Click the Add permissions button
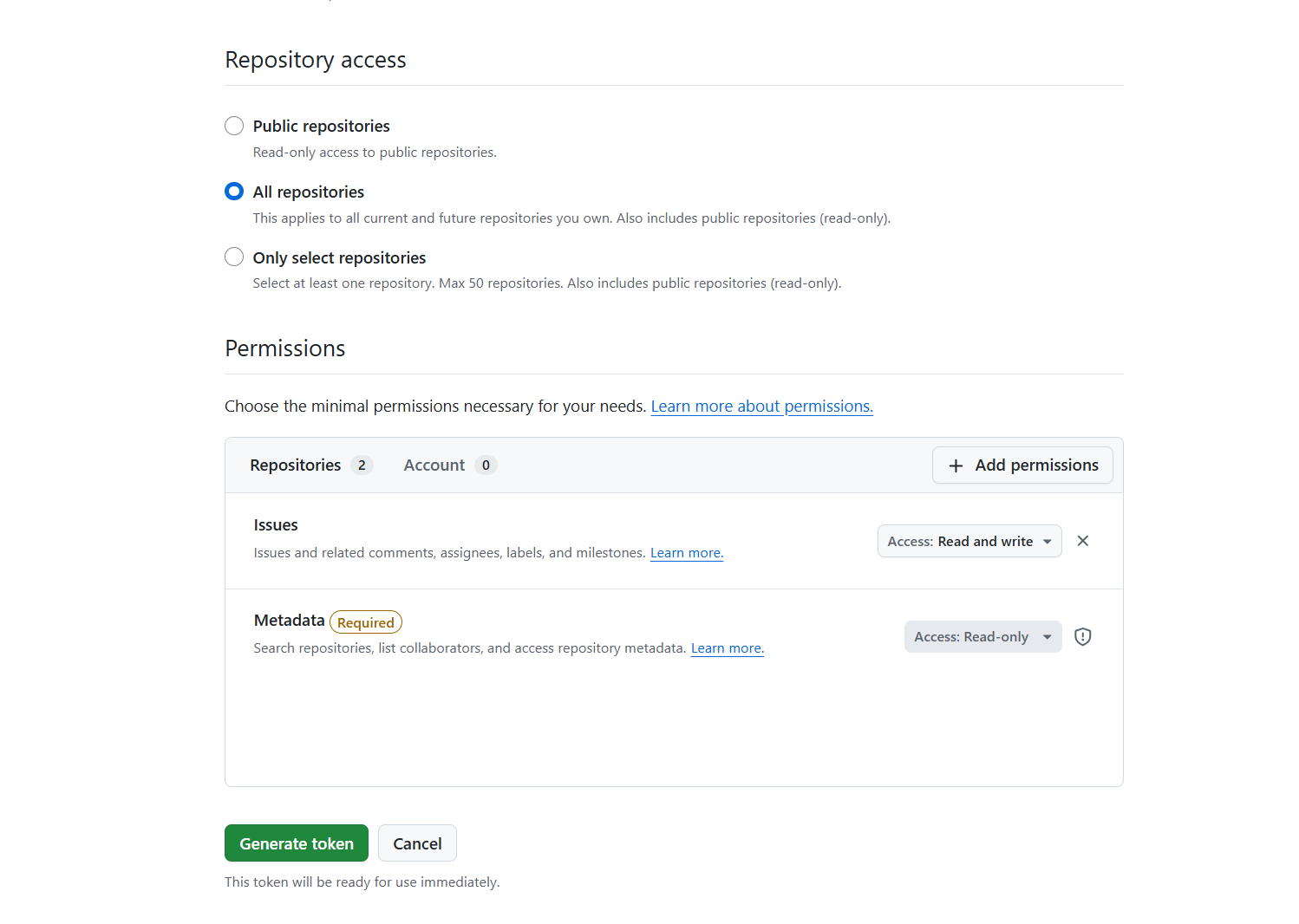 pos(1022,465)
